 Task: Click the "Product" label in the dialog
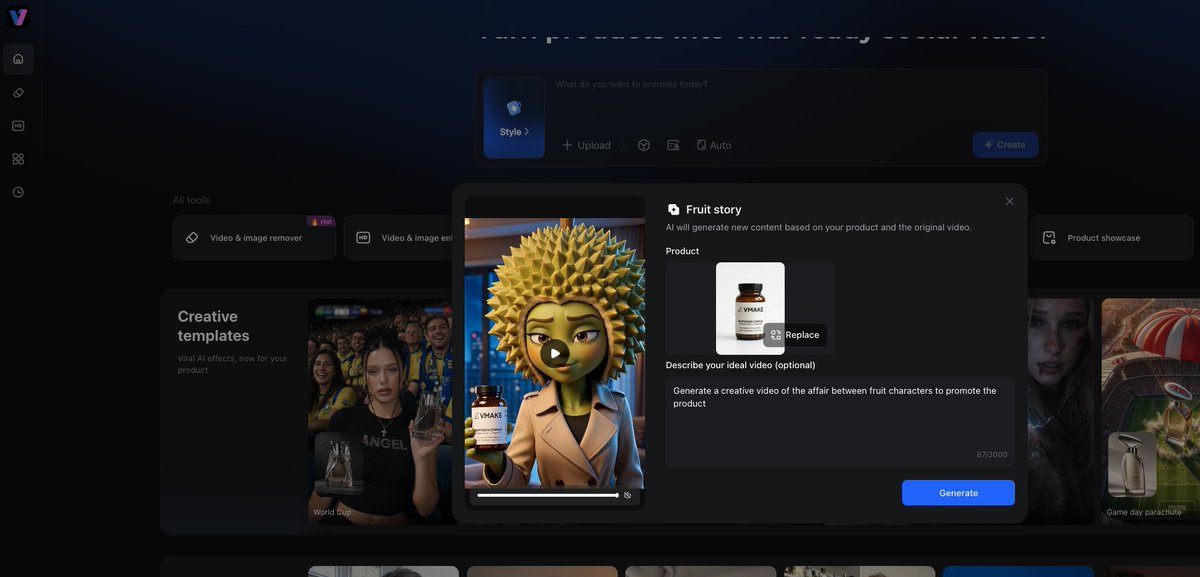pos(683,251)
